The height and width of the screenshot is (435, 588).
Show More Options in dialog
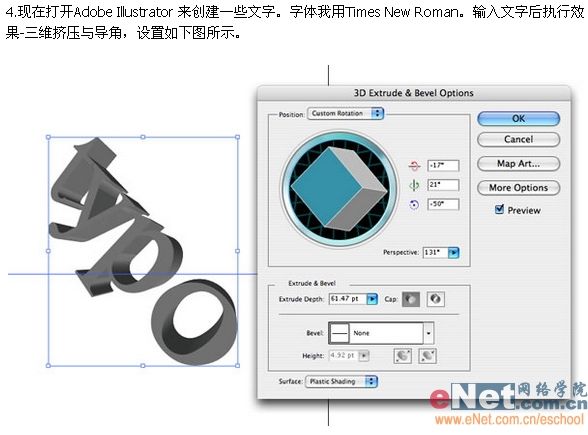[519, 188]
